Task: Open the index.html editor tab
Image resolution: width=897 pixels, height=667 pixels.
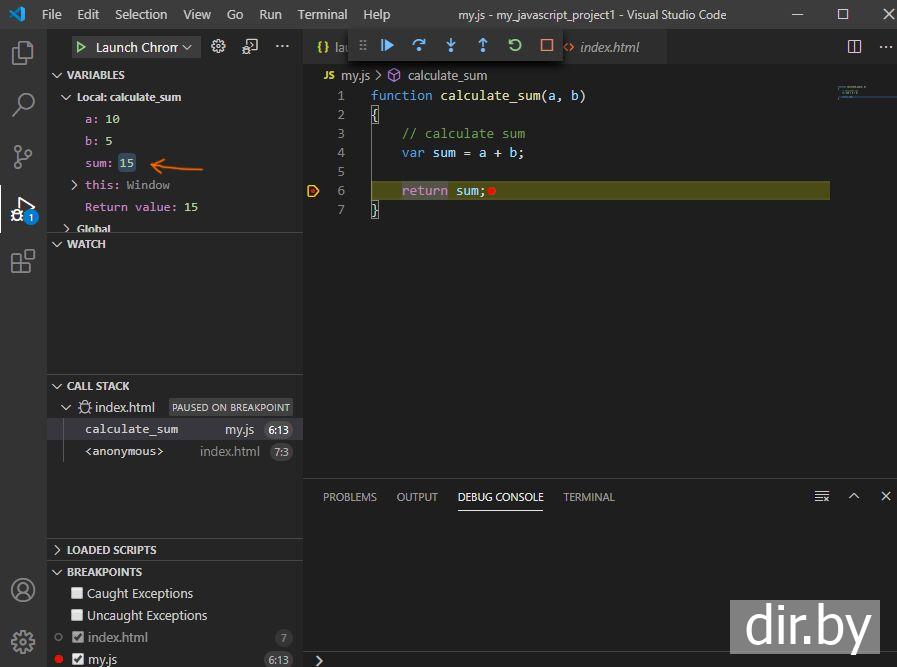Action: (609, 47)
